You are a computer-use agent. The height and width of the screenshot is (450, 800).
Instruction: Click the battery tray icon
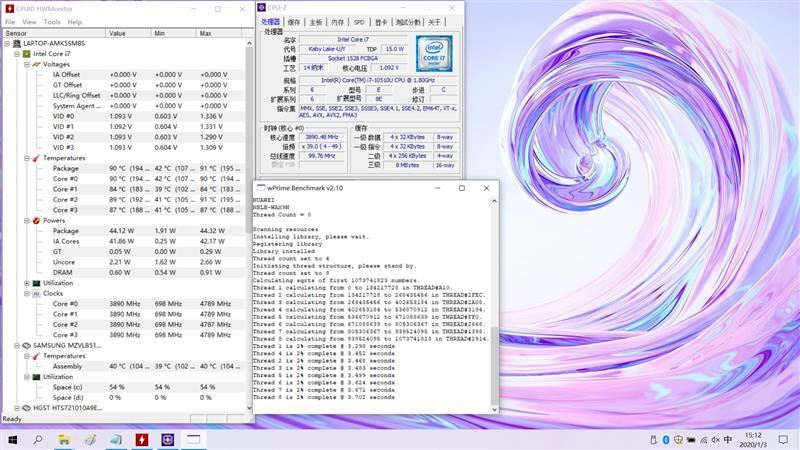691,440
